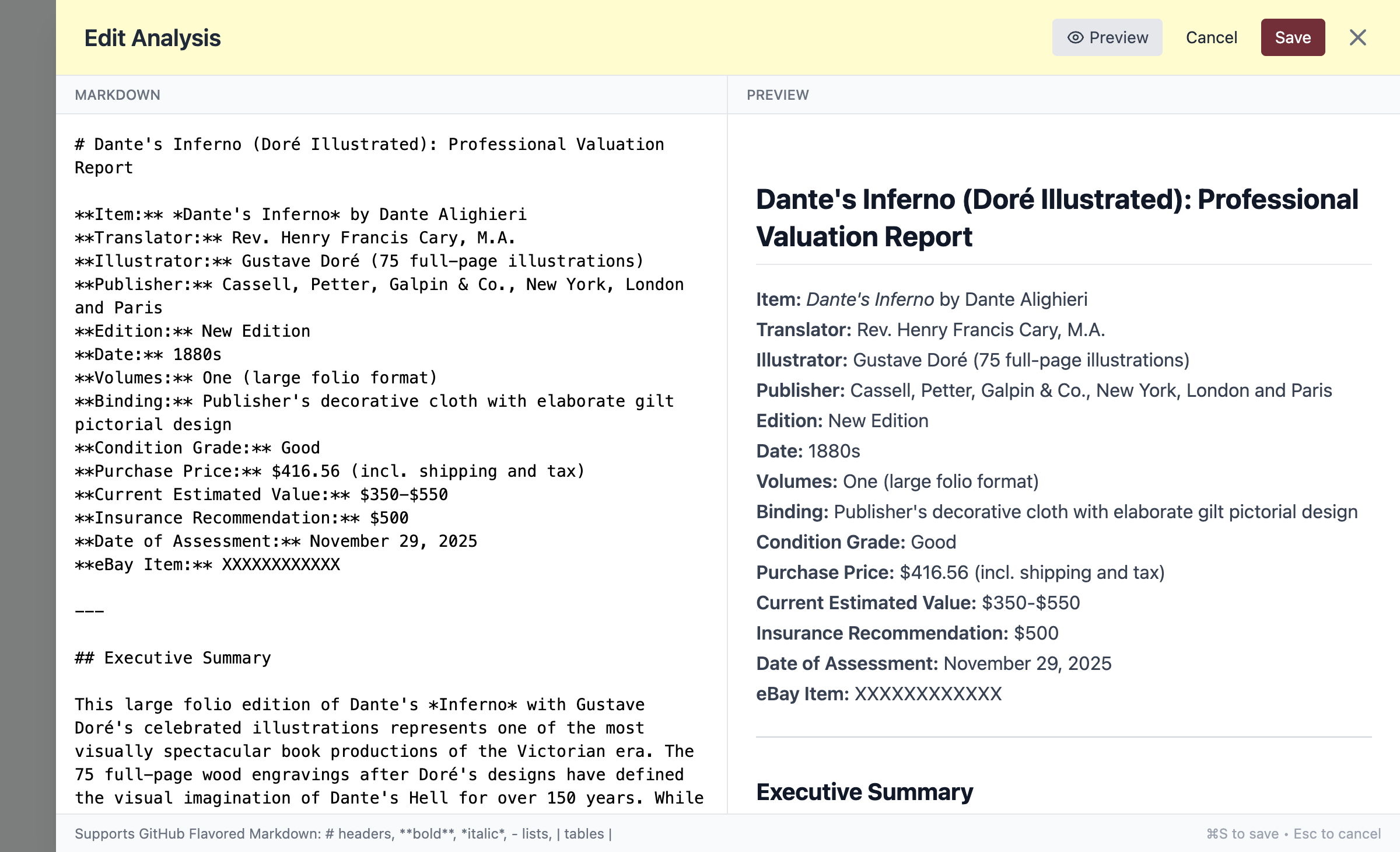Save the analysis changes
This screenshot has height=852, width=1400.
pos(1292,37)
